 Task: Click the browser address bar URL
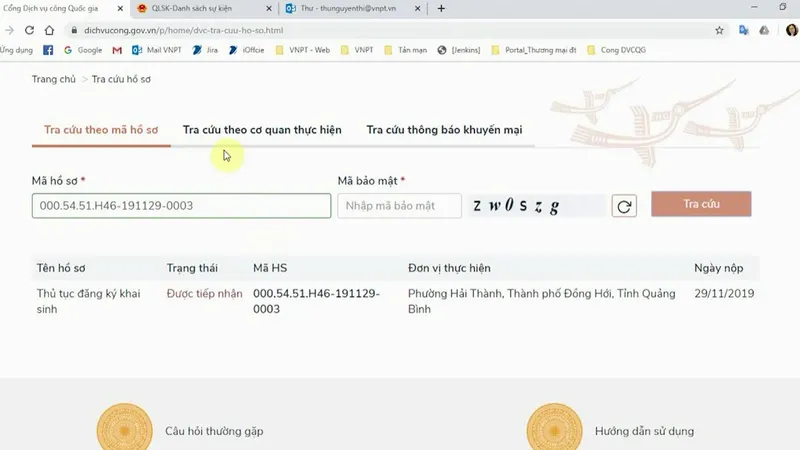point(184,31)
